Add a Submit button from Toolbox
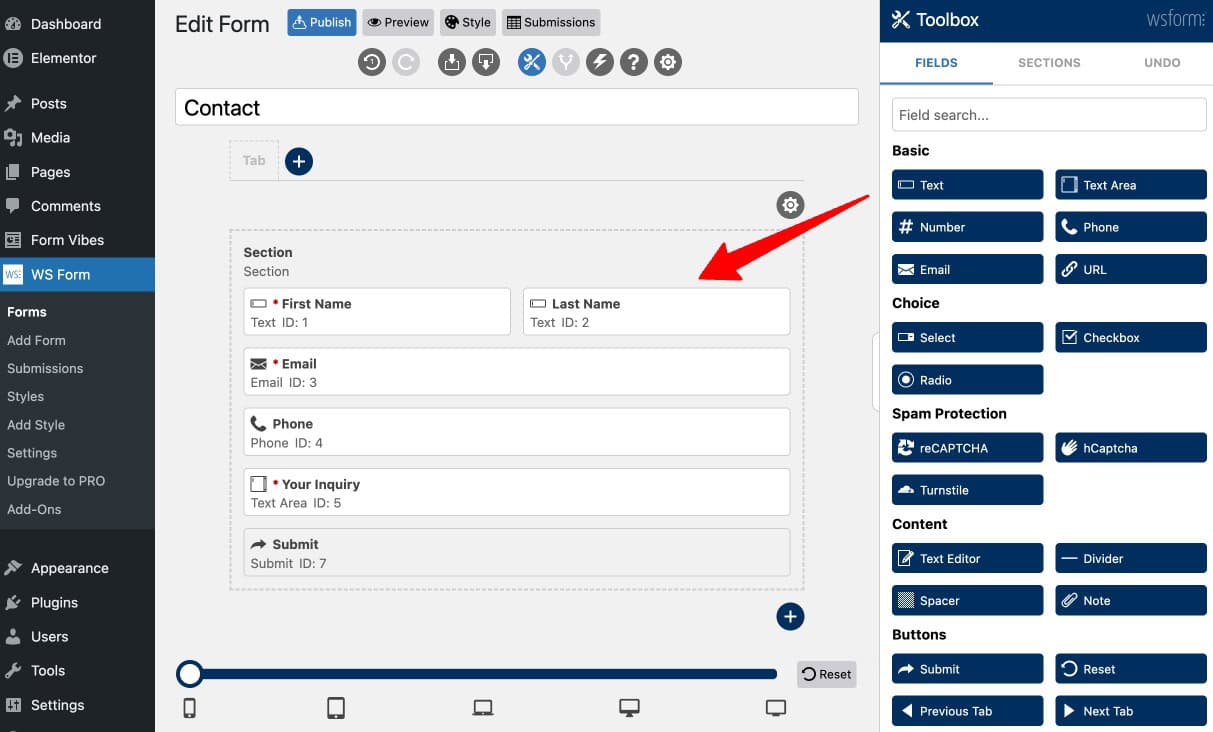This screenshot has width=1213, height=732. pyautogui.click(x=967, y=669)
